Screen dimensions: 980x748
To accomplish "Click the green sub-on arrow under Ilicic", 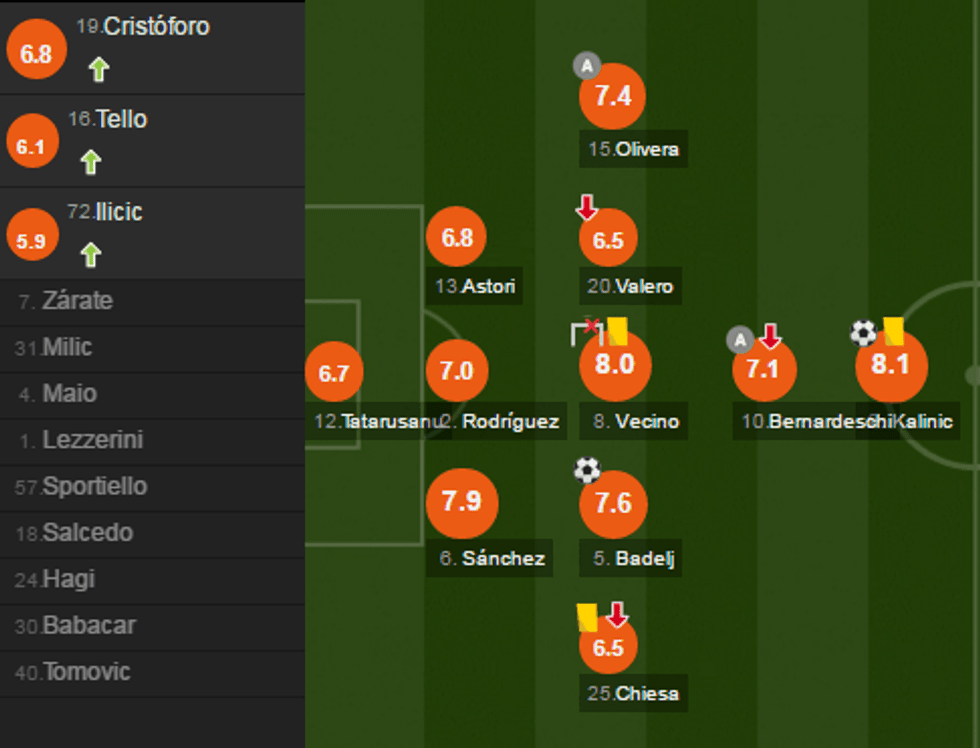I will tap(91, 255).
